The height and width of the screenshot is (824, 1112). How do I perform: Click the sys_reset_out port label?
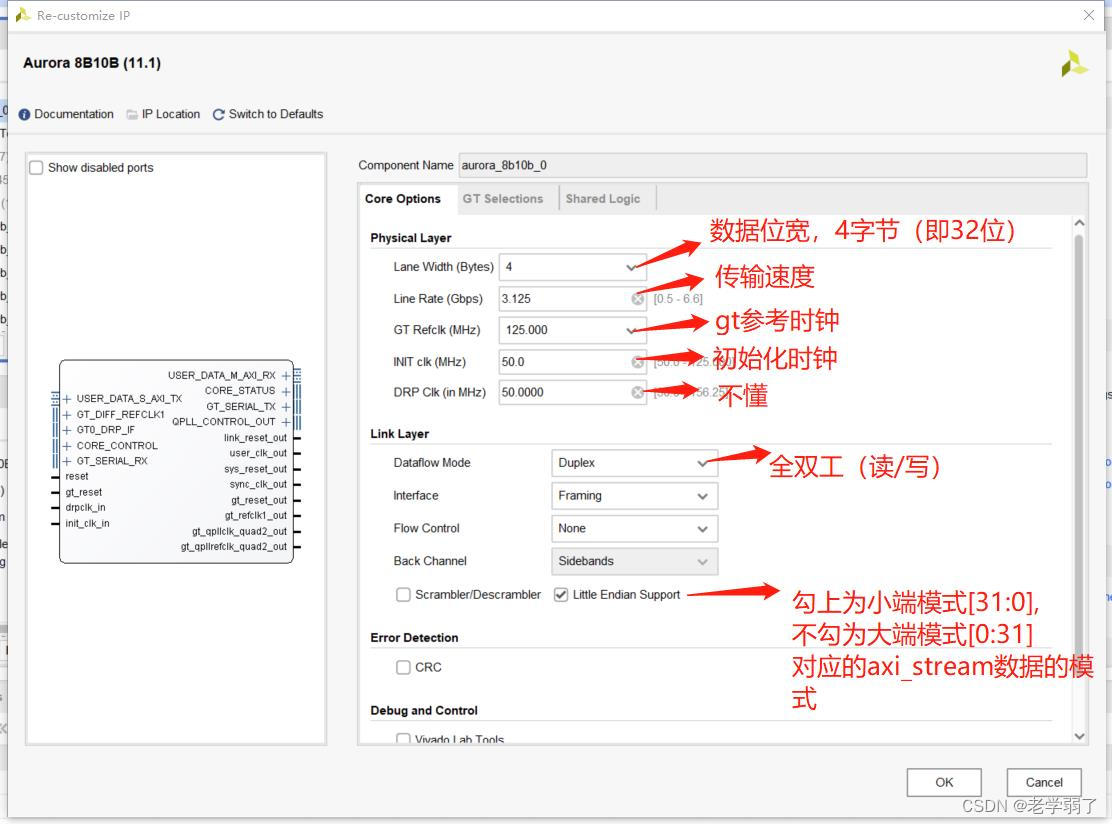pyautogui.click(x=255, y=469)
